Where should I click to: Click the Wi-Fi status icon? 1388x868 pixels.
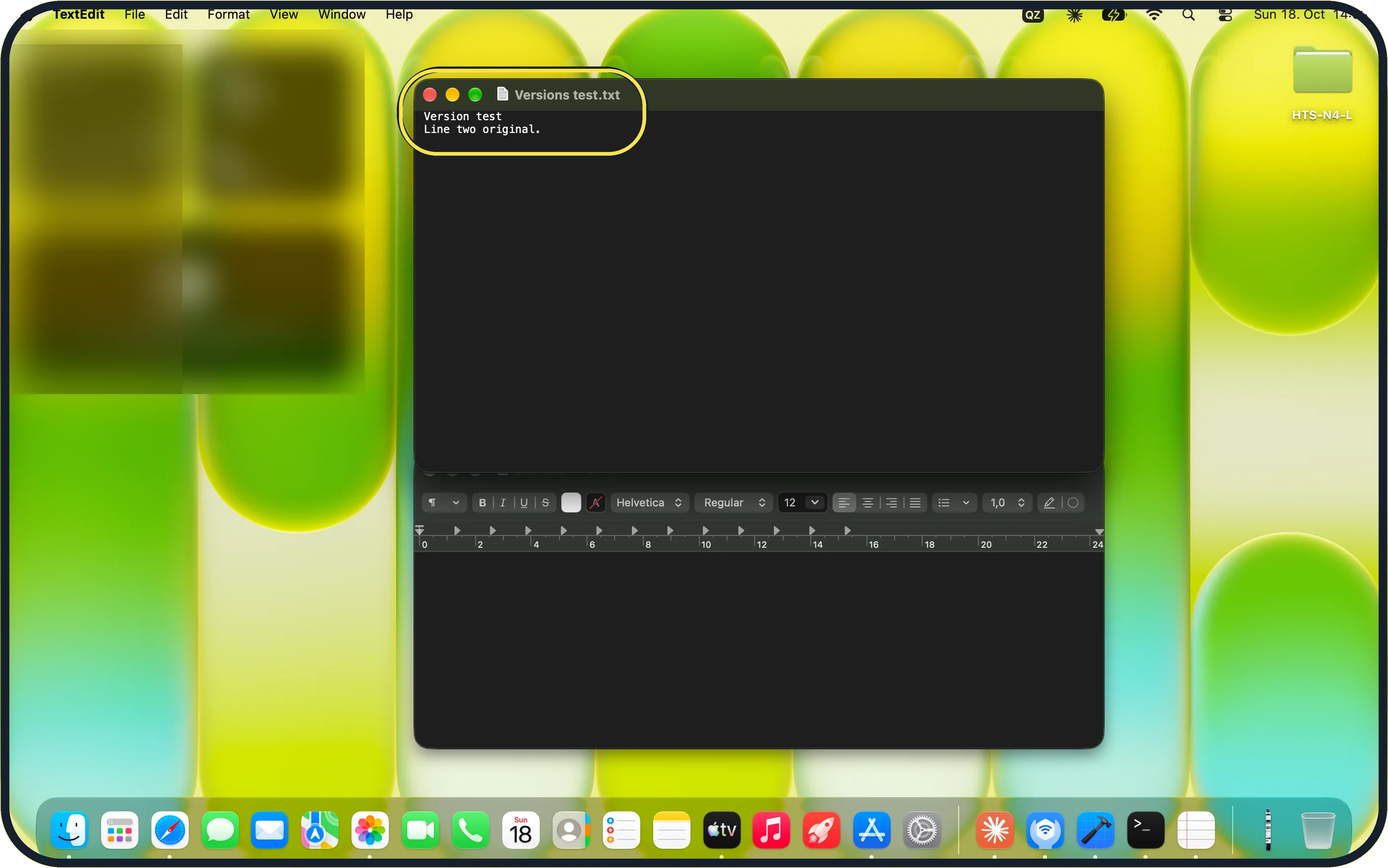point(1154,15)
